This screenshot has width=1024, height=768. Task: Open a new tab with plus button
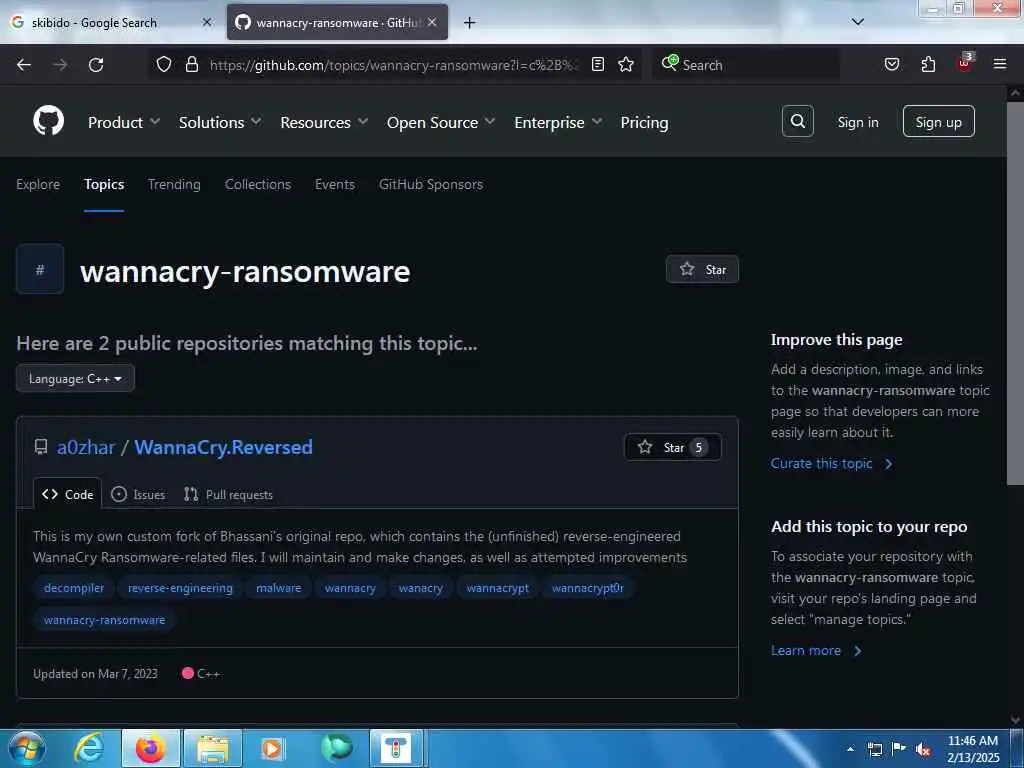469,23
